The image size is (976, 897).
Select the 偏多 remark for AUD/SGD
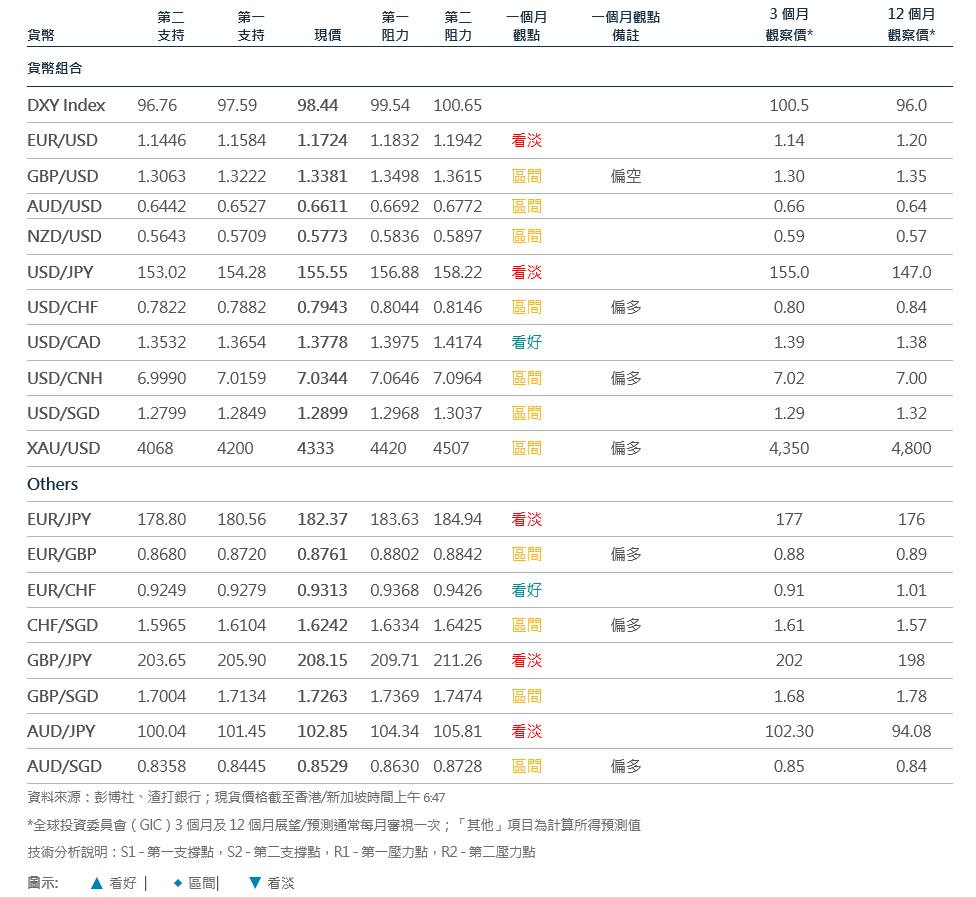click(626, 766)
